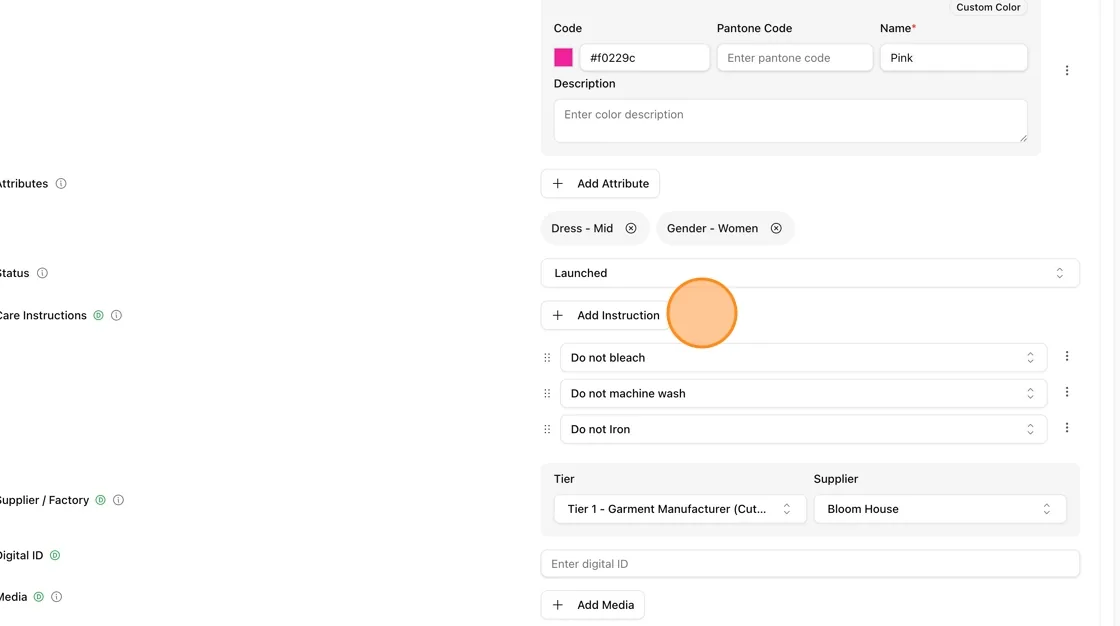Image resolution: width=1120 pixels, height=626 pixels.
Task: Edit the color Name field
Action: 954,58
